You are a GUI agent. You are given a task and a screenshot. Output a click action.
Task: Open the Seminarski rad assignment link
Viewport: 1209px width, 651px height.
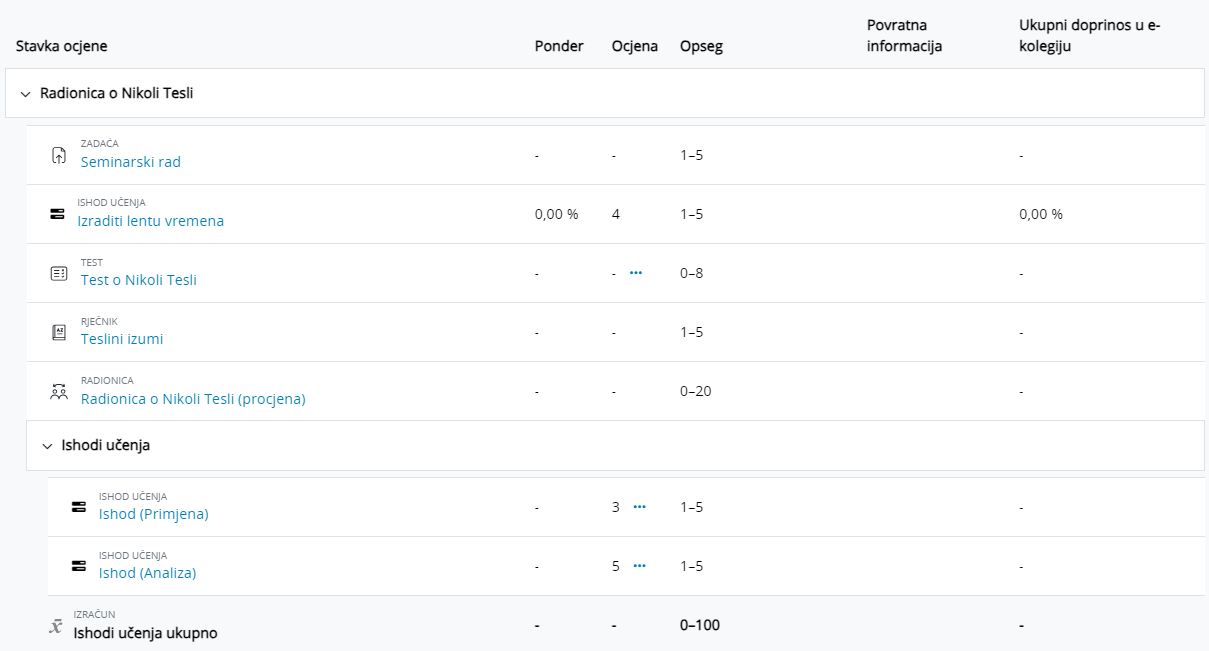coord(131,162)
